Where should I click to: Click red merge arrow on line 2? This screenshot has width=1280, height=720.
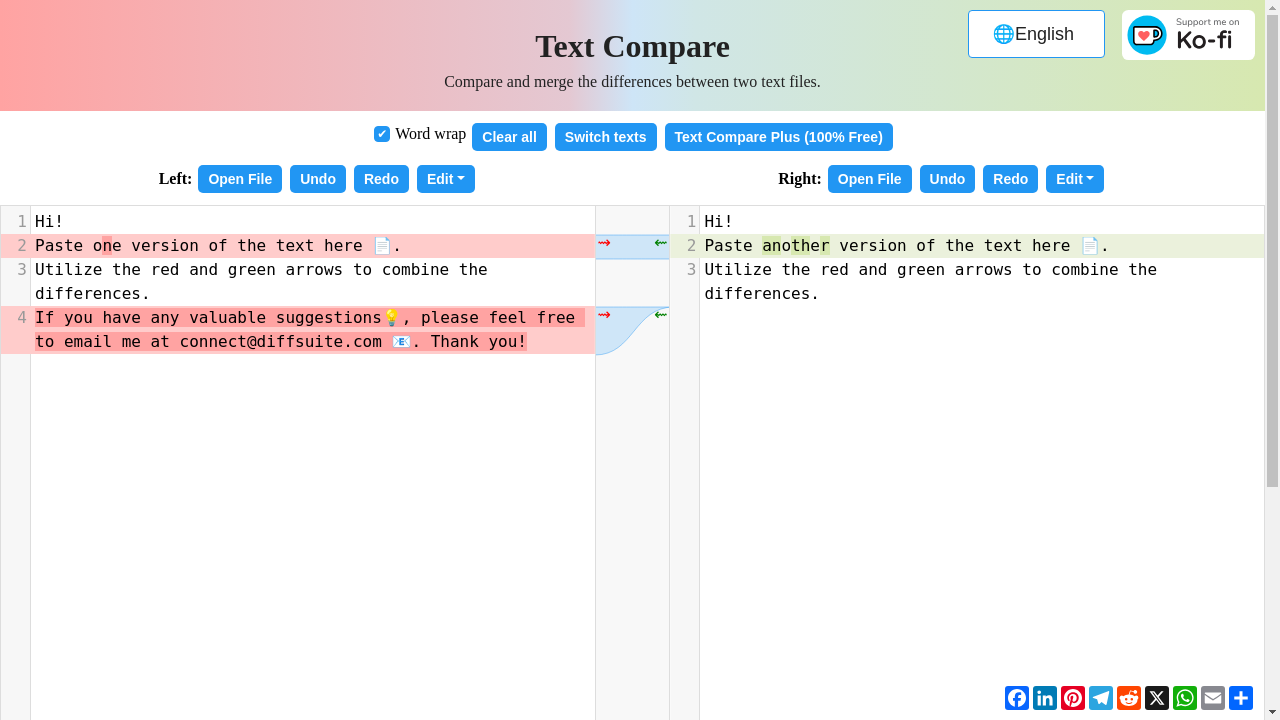coord(604,243)
